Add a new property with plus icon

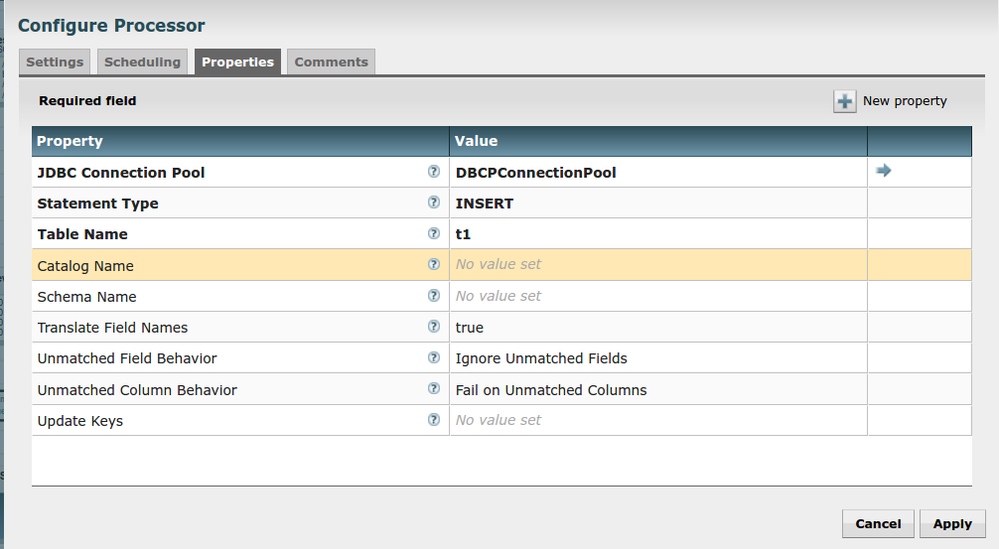click(845, 101)
